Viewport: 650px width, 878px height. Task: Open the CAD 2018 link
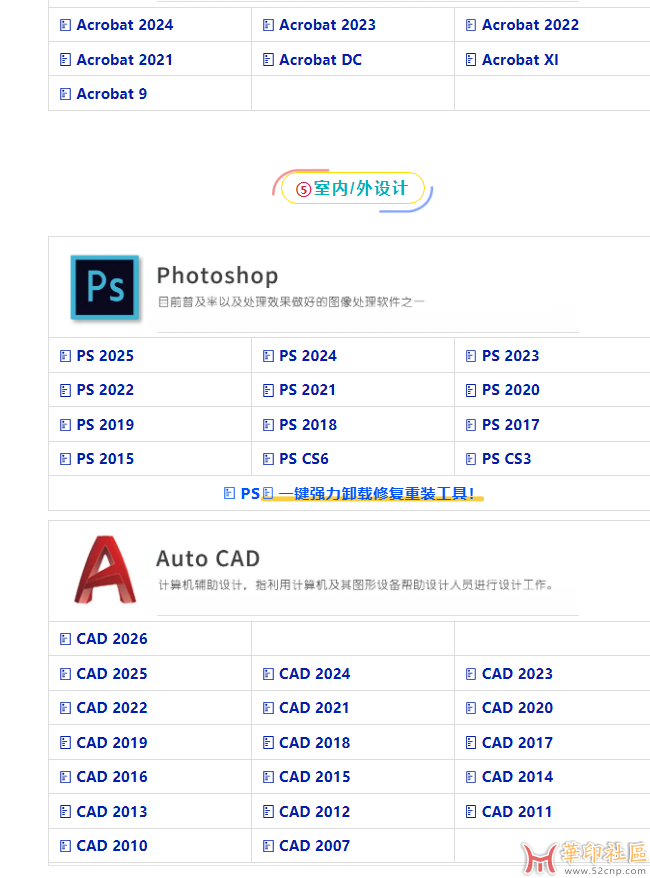[x=314, y=742]
